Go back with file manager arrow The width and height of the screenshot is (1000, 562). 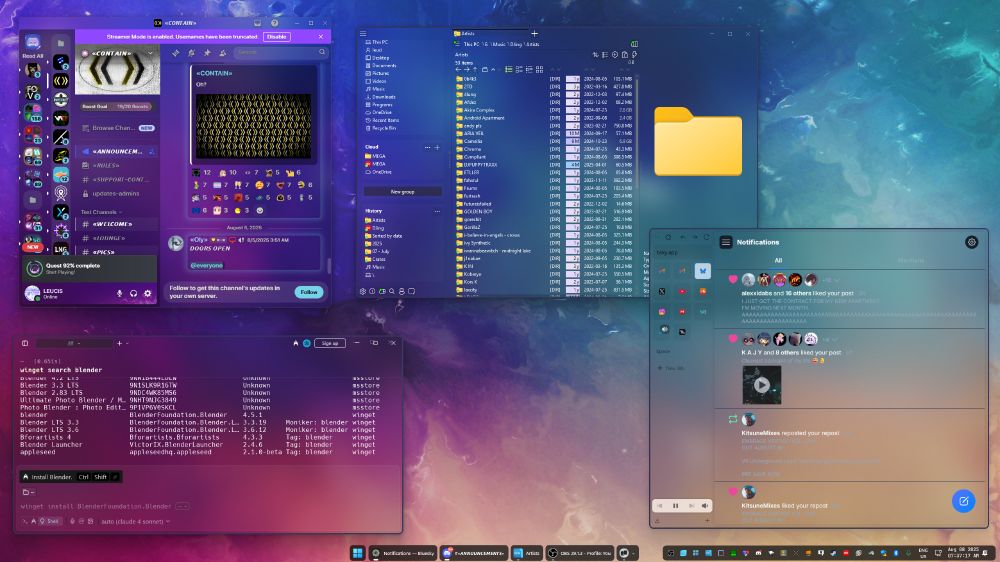point(458,70)
